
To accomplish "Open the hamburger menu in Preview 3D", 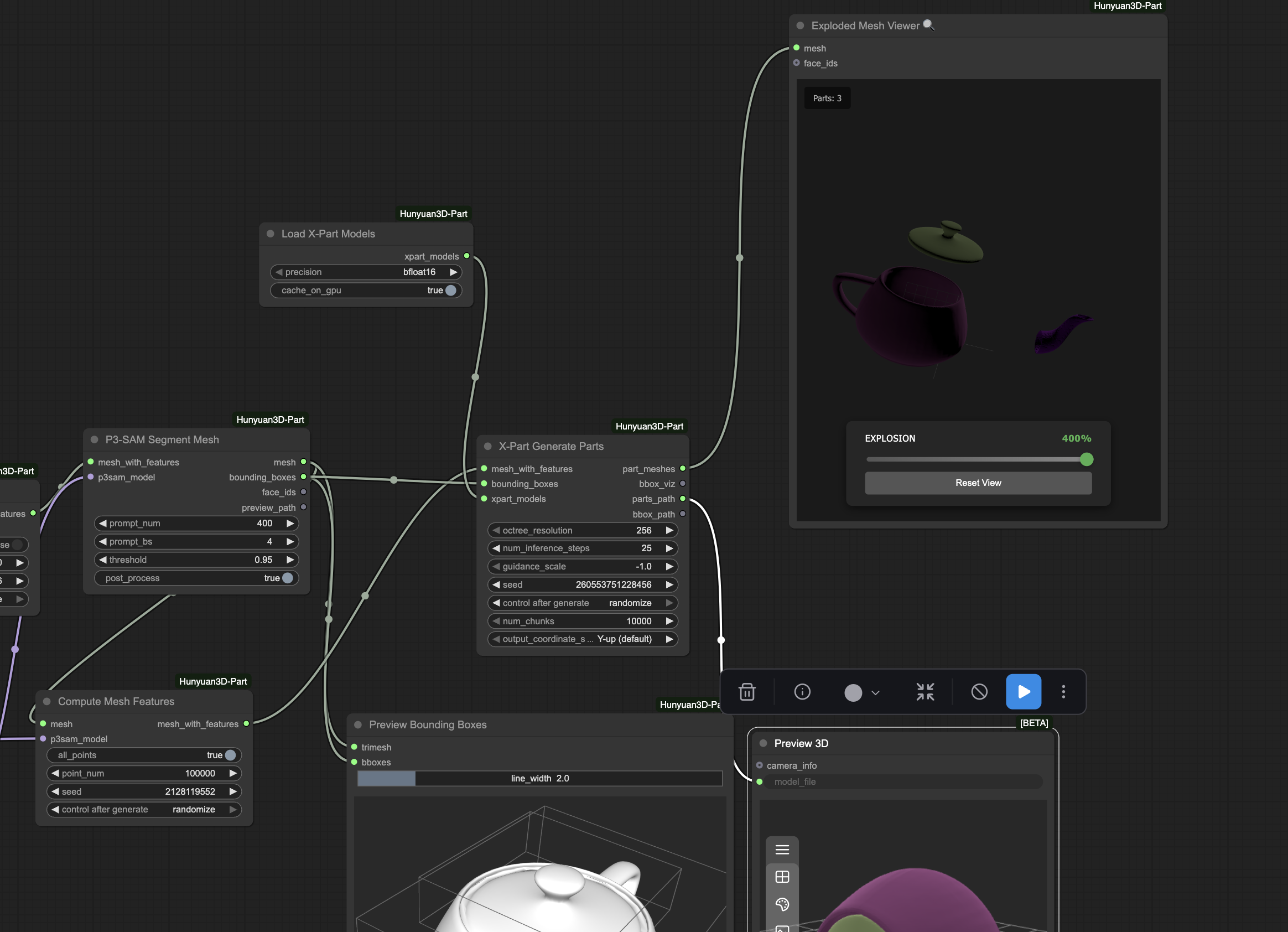I will pyautogui.click(x=782, y=850).
